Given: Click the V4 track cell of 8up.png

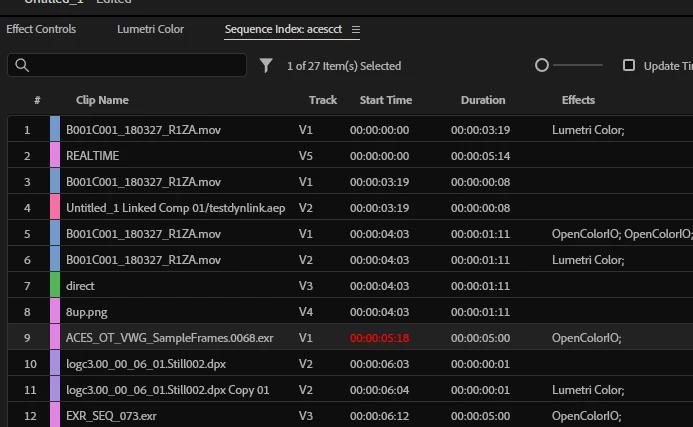Looking at the screenshot, I should (x=305, y=312).
